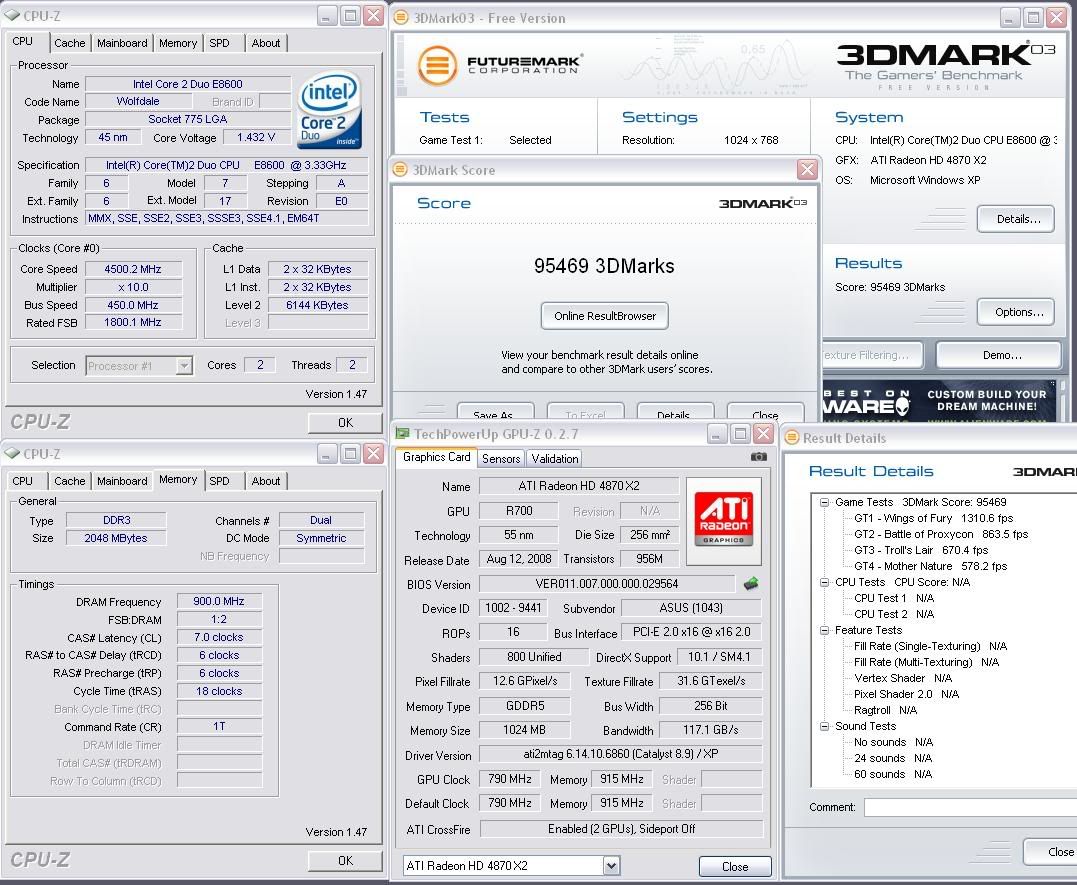
Task: Click the BIOS save chip icon in GPU-Z
Action: (751, 584)
